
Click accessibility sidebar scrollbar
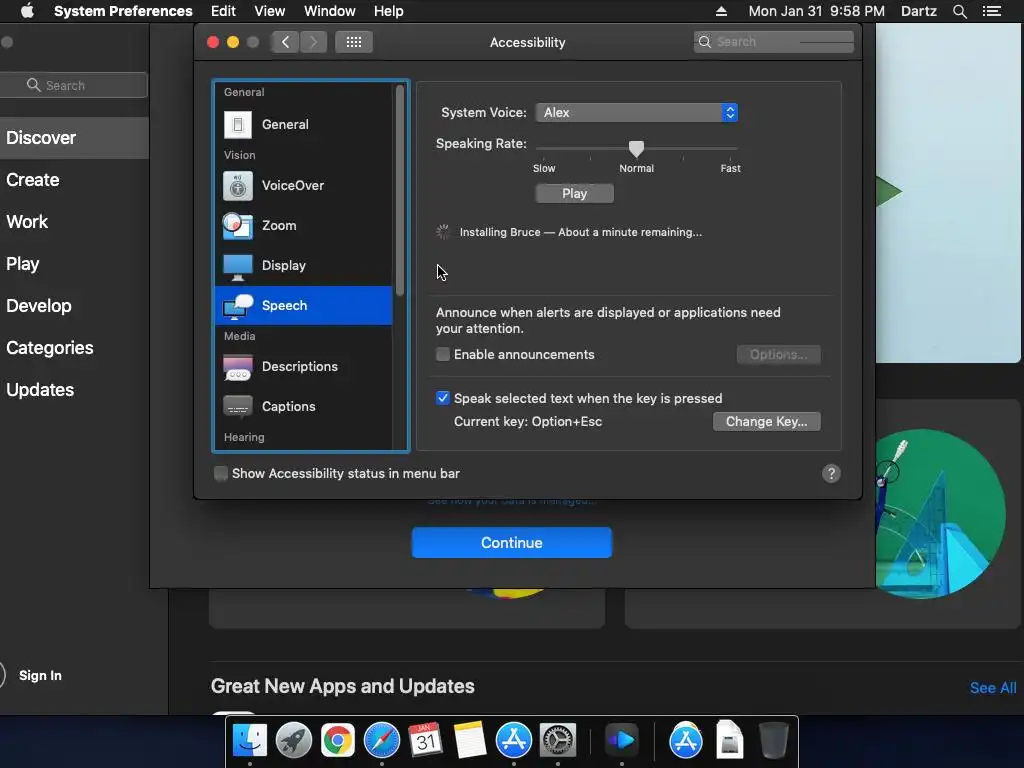400,190
